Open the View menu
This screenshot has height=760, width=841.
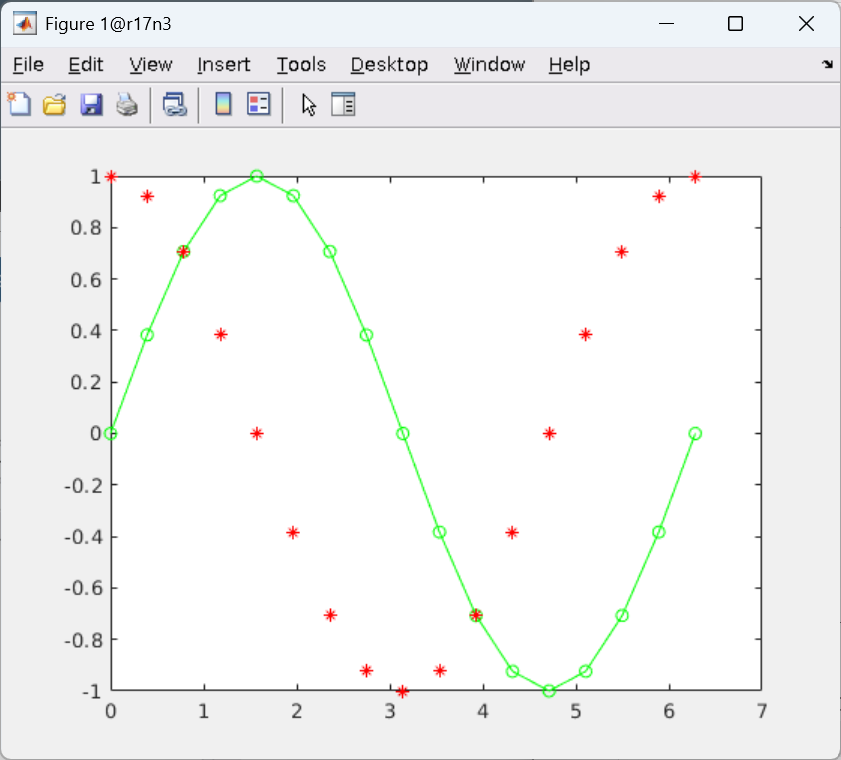click(x=151, y=65)
